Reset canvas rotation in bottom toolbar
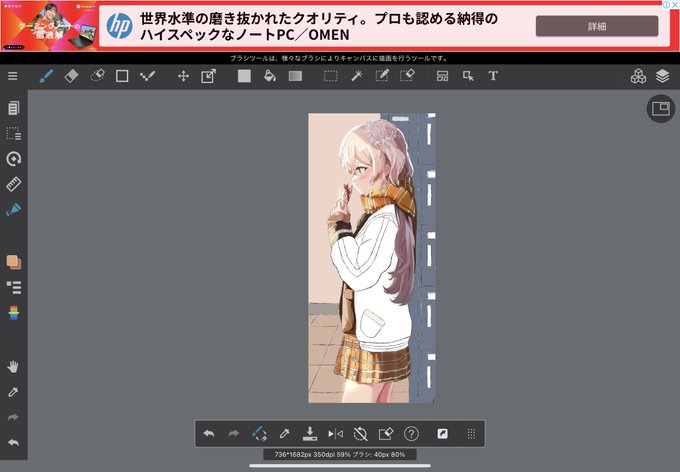The width and height of the screenshot is (680, 472). point(360,433)
